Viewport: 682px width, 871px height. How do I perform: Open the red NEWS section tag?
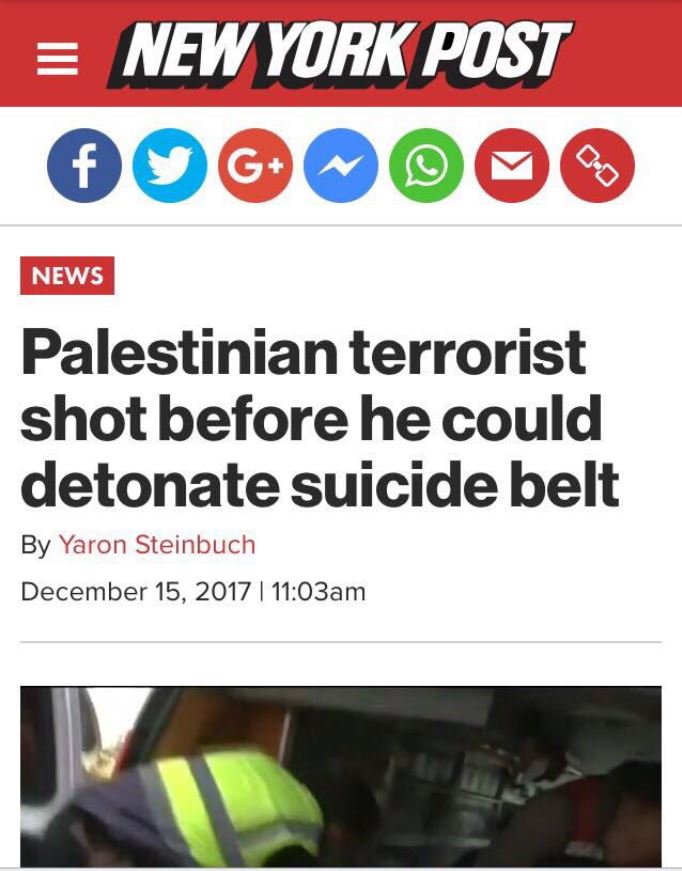(x=67, y=276)
